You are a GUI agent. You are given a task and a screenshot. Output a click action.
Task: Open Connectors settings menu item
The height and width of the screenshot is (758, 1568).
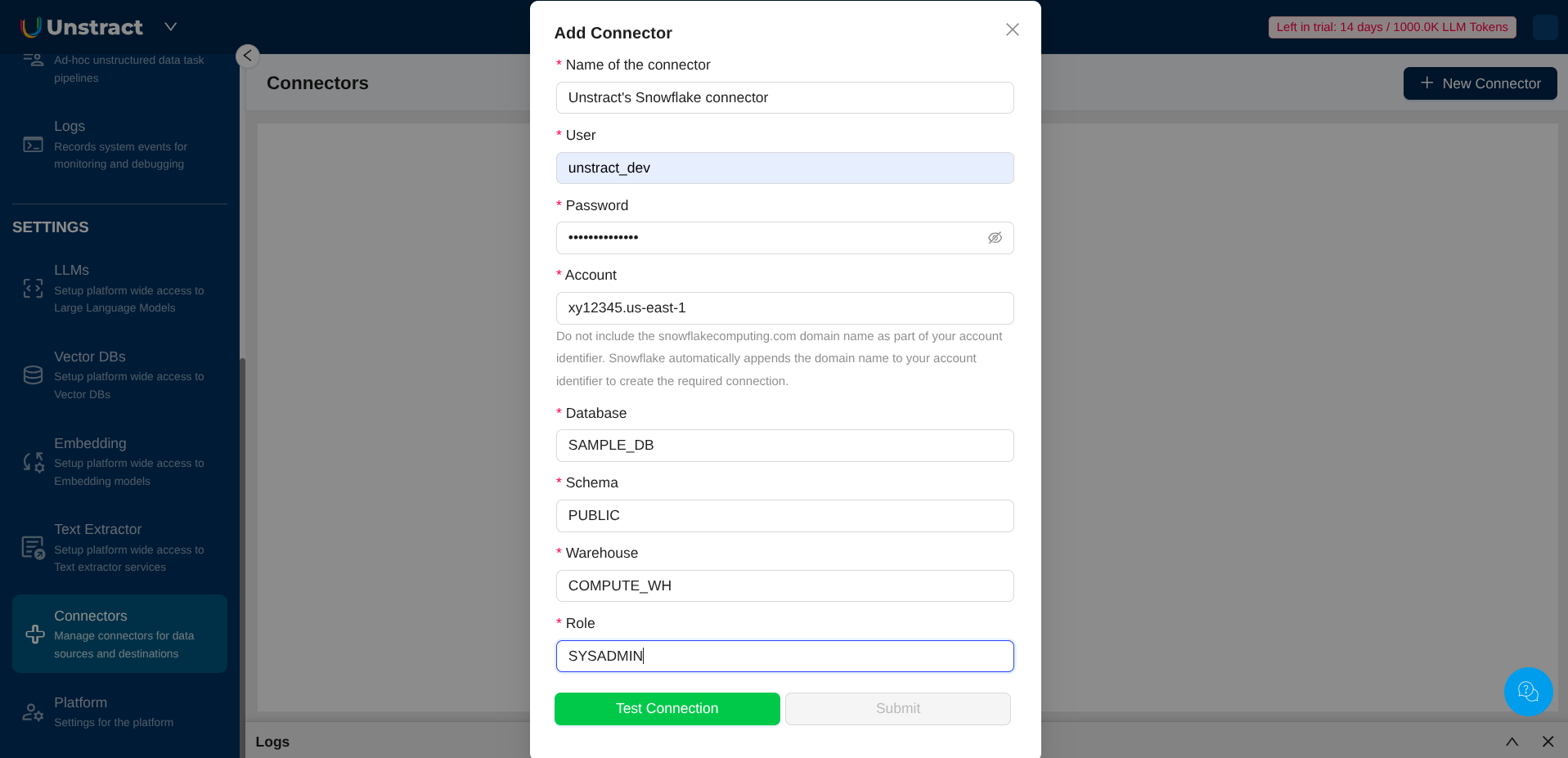pos(119,634)
